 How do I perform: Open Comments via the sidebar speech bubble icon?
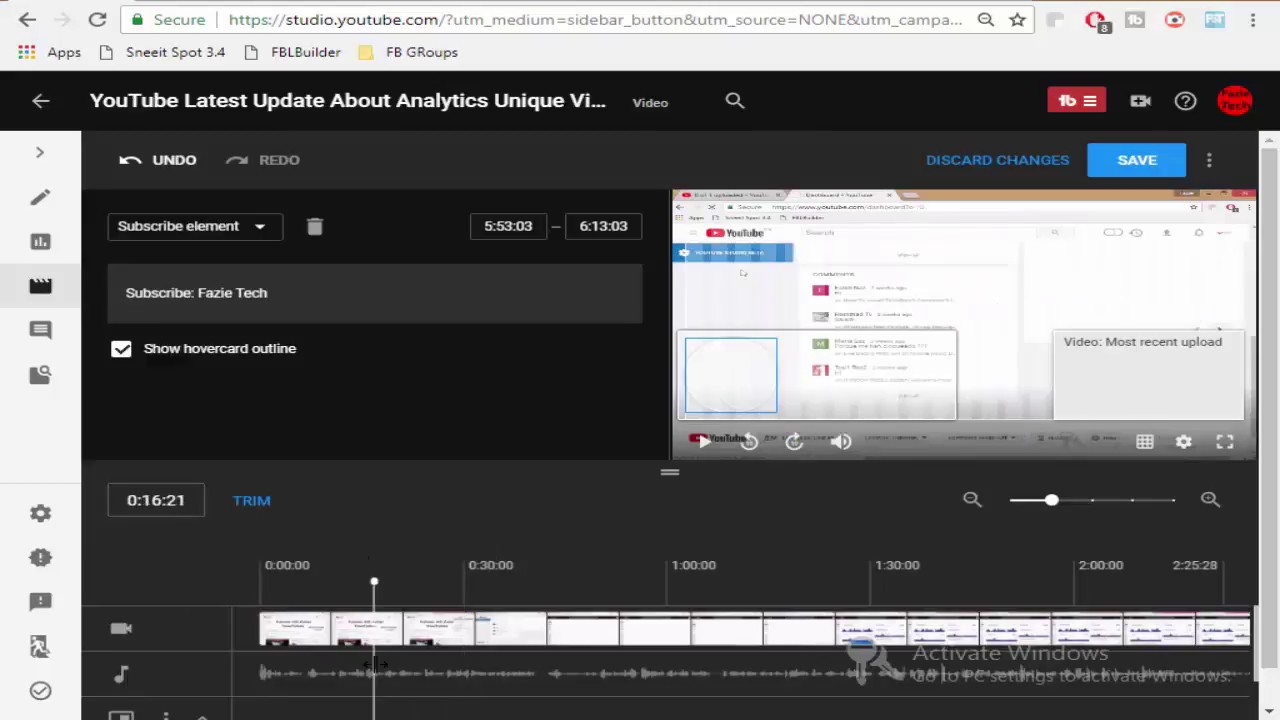tap(40, 329)
